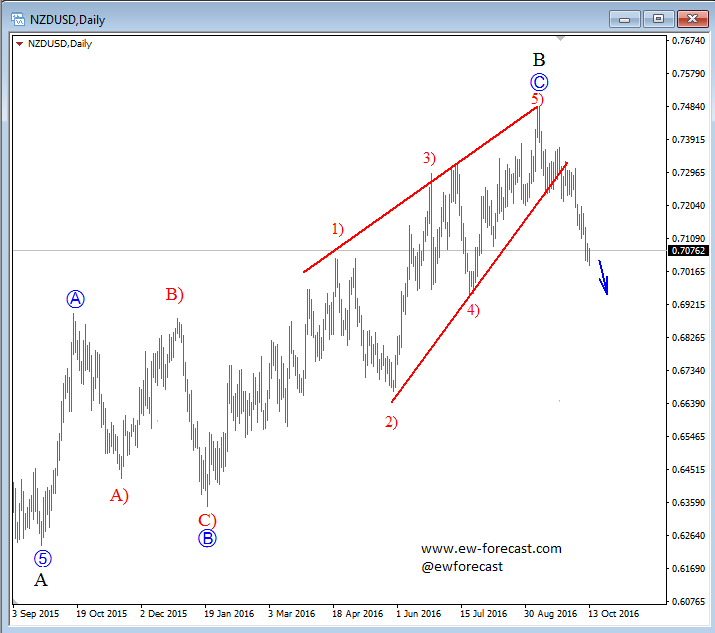Image resolution: width=715 pixels, height=633 pixels.
Task: Click the 0.63590 price scale value
Action: coord(689,503)
